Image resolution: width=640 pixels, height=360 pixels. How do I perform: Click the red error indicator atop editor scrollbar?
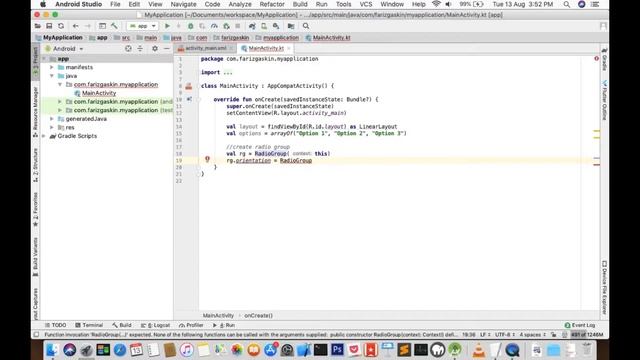point(596,59)
